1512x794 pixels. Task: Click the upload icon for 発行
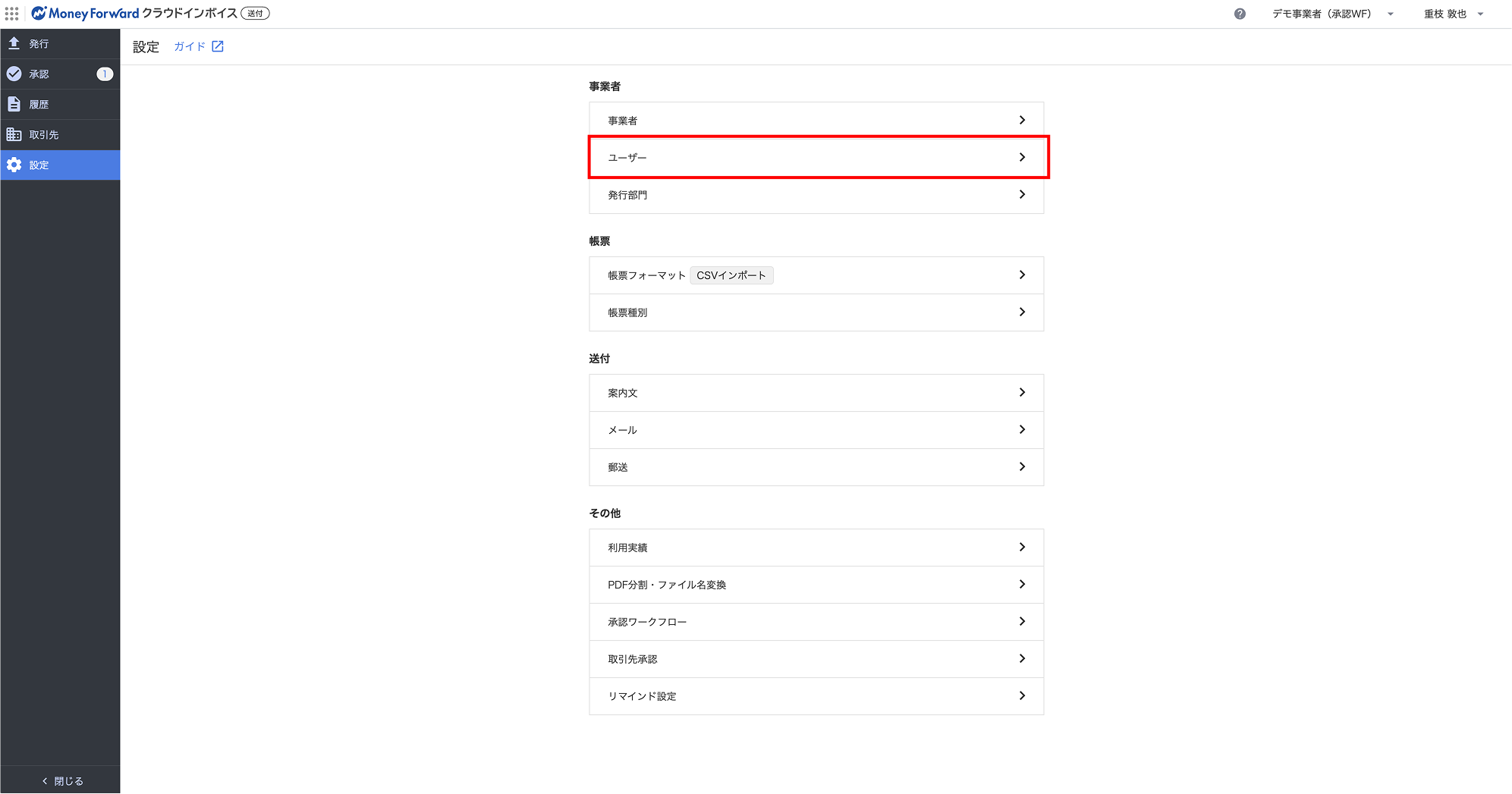coord(14,44)
